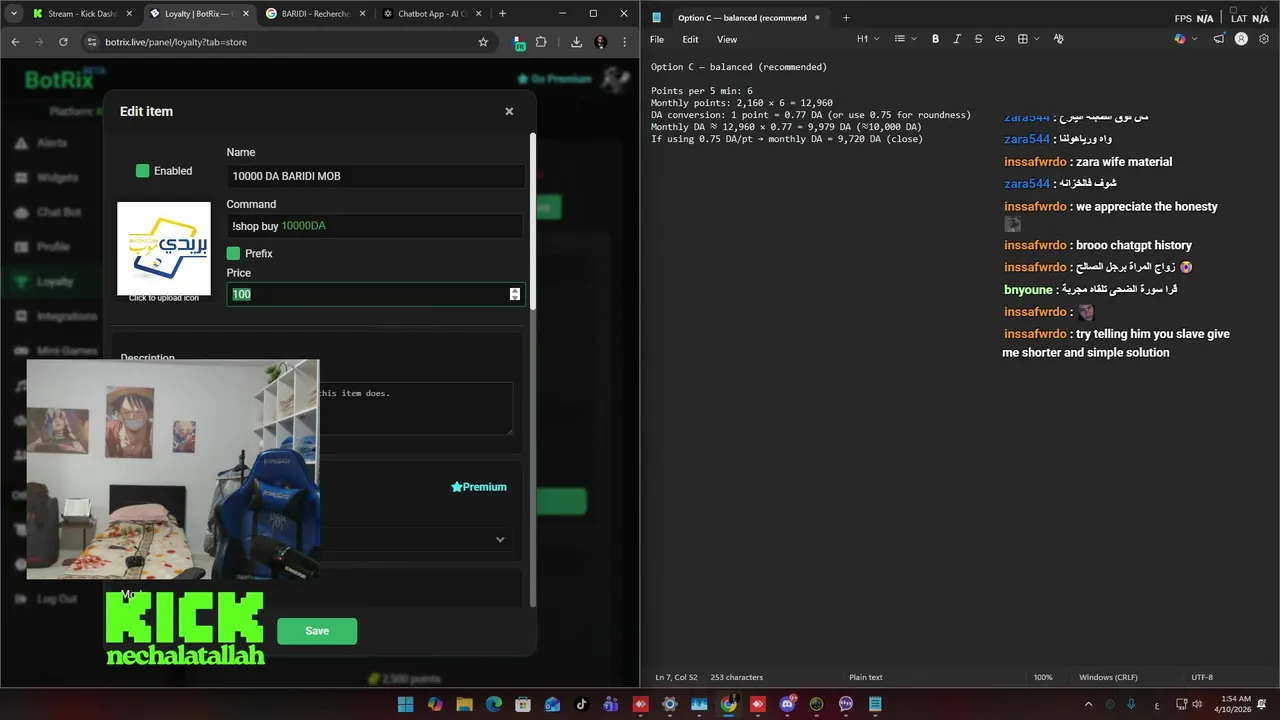Close the Loyalty BotRix tab

tap(246, 14)
